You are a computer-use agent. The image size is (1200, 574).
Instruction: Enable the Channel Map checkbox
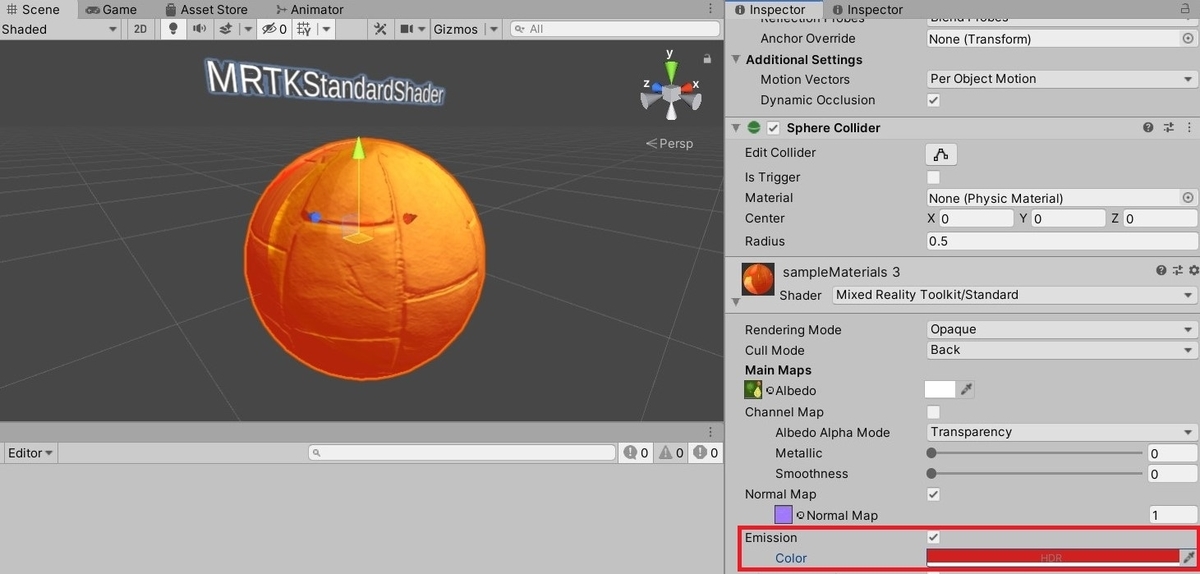click(x=933, y=412)
